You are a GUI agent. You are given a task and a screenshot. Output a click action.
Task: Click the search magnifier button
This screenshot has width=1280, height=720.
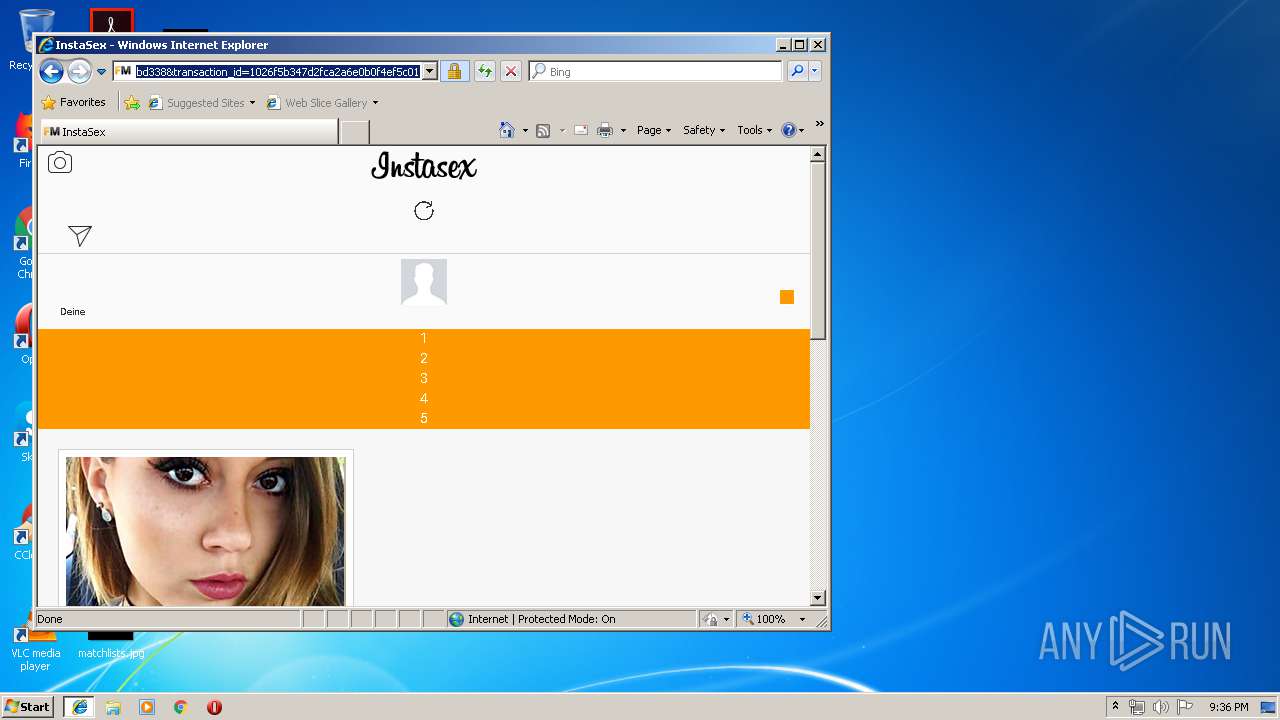pos(797,71)
